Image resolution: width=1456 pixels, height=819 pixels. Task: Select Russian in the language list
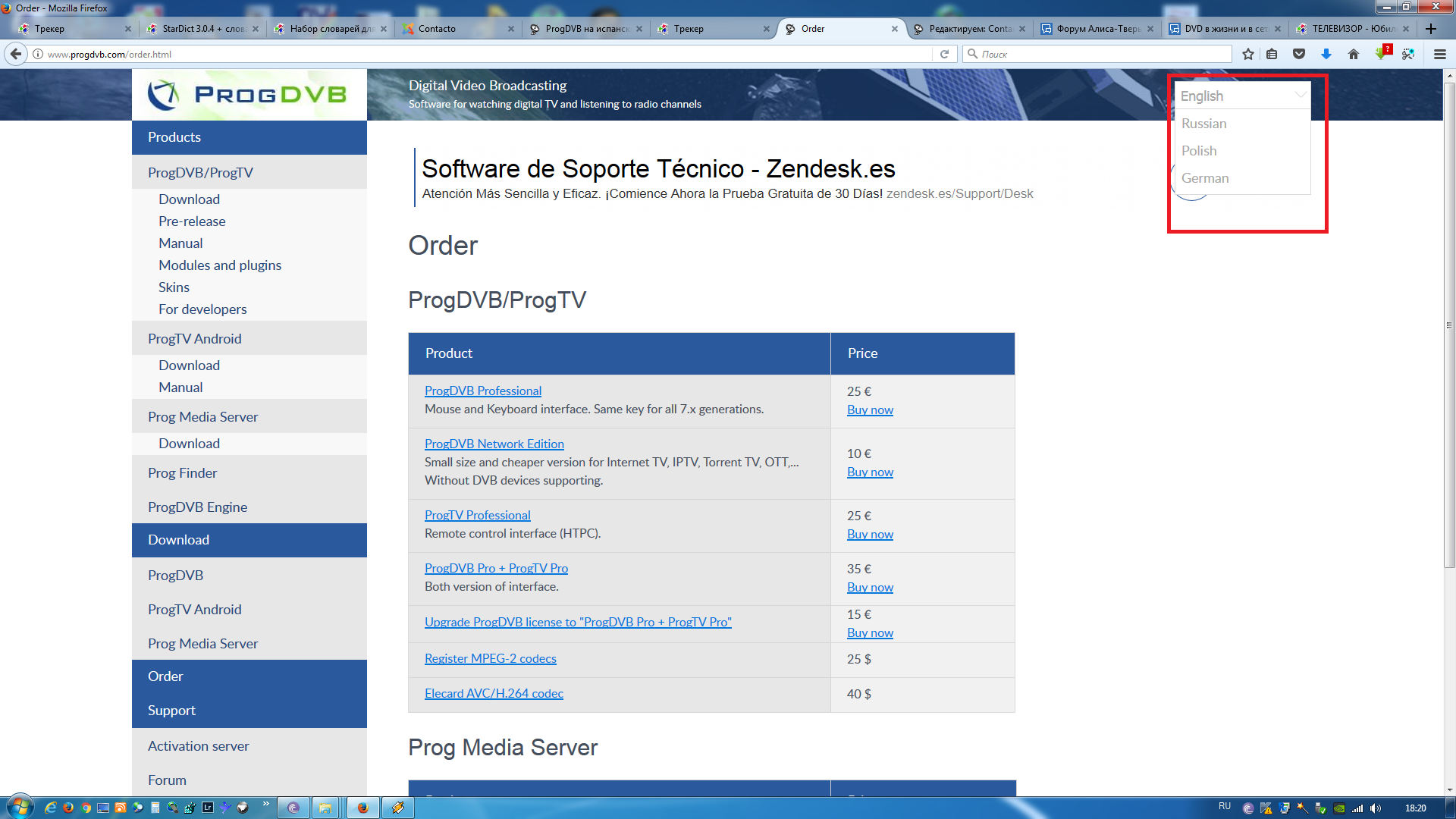point(1203,124)
